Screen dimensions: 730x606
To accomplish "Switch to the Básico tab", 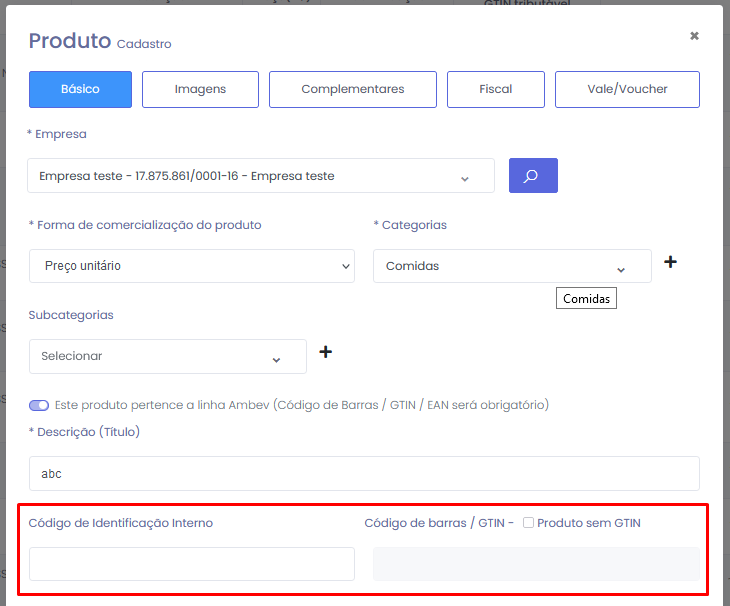I will [x=80, y=89].
